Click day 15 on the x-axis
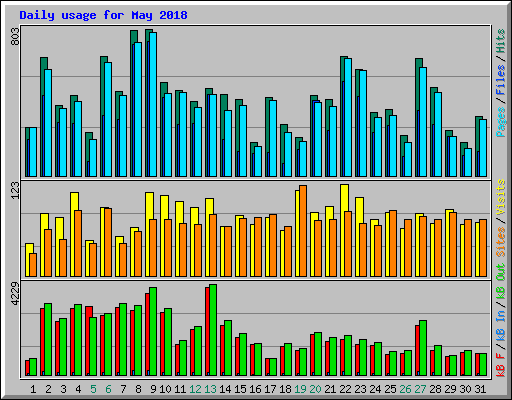 click(240, 389)
